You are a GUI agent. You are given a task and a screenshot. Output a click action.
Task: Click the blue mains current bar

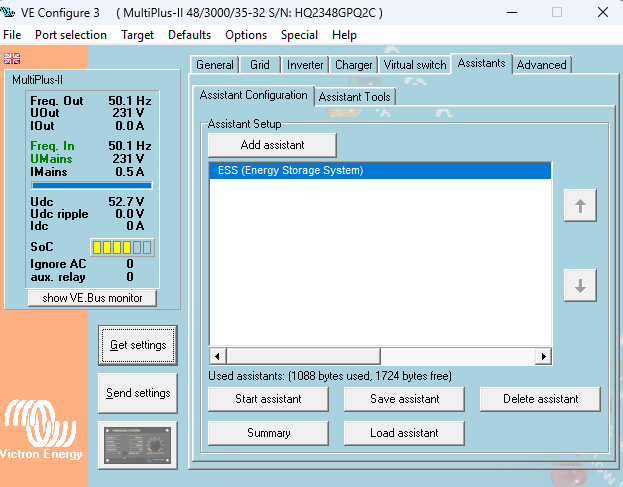[92, 185]
